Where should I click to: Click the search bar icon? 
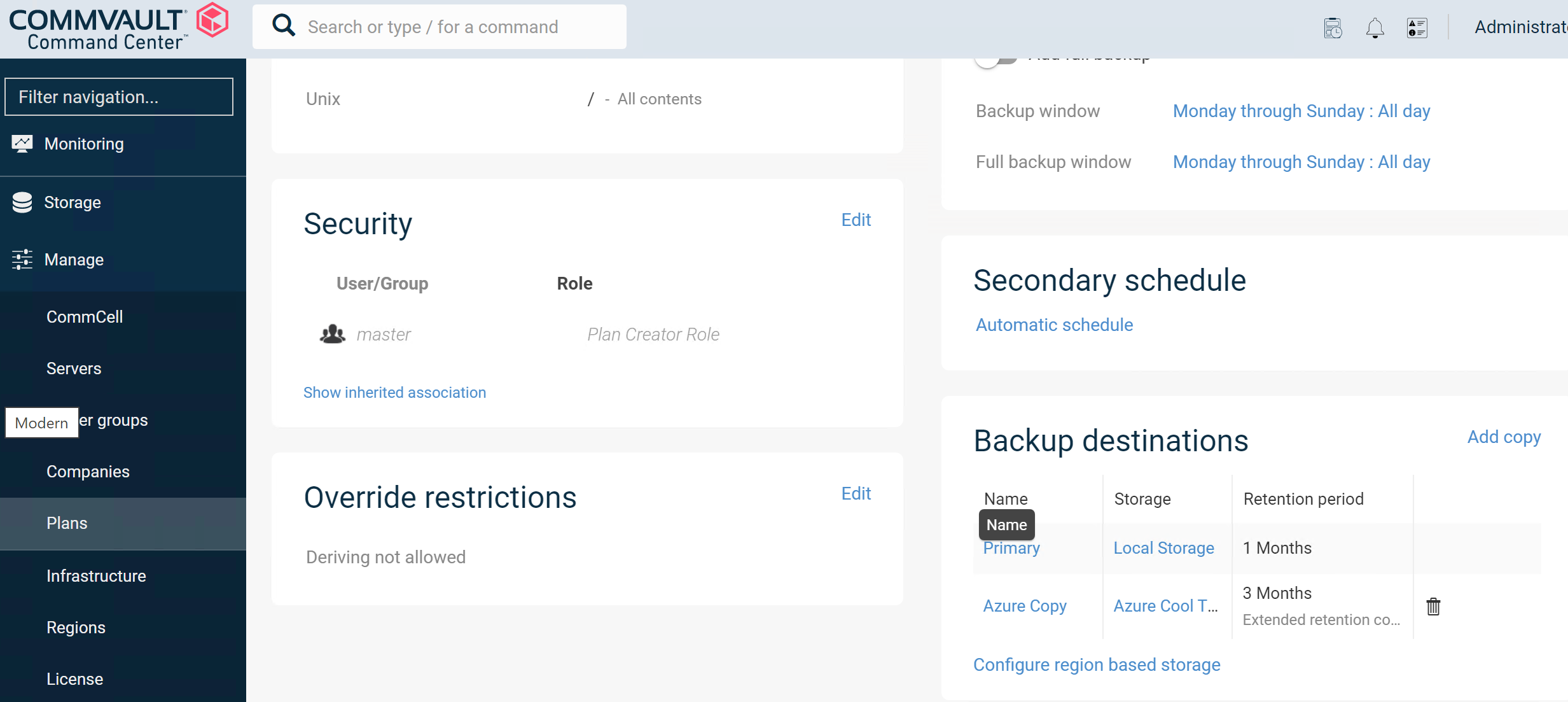pyautogui.click(x=283, y=27)
